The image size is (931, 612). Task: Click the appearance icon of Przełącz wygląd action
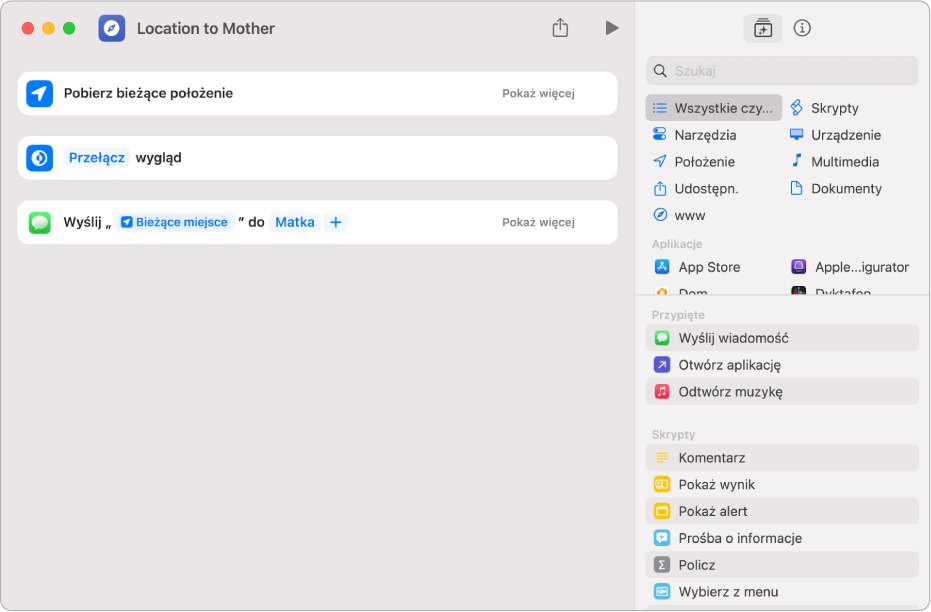(x=40, y=158)
